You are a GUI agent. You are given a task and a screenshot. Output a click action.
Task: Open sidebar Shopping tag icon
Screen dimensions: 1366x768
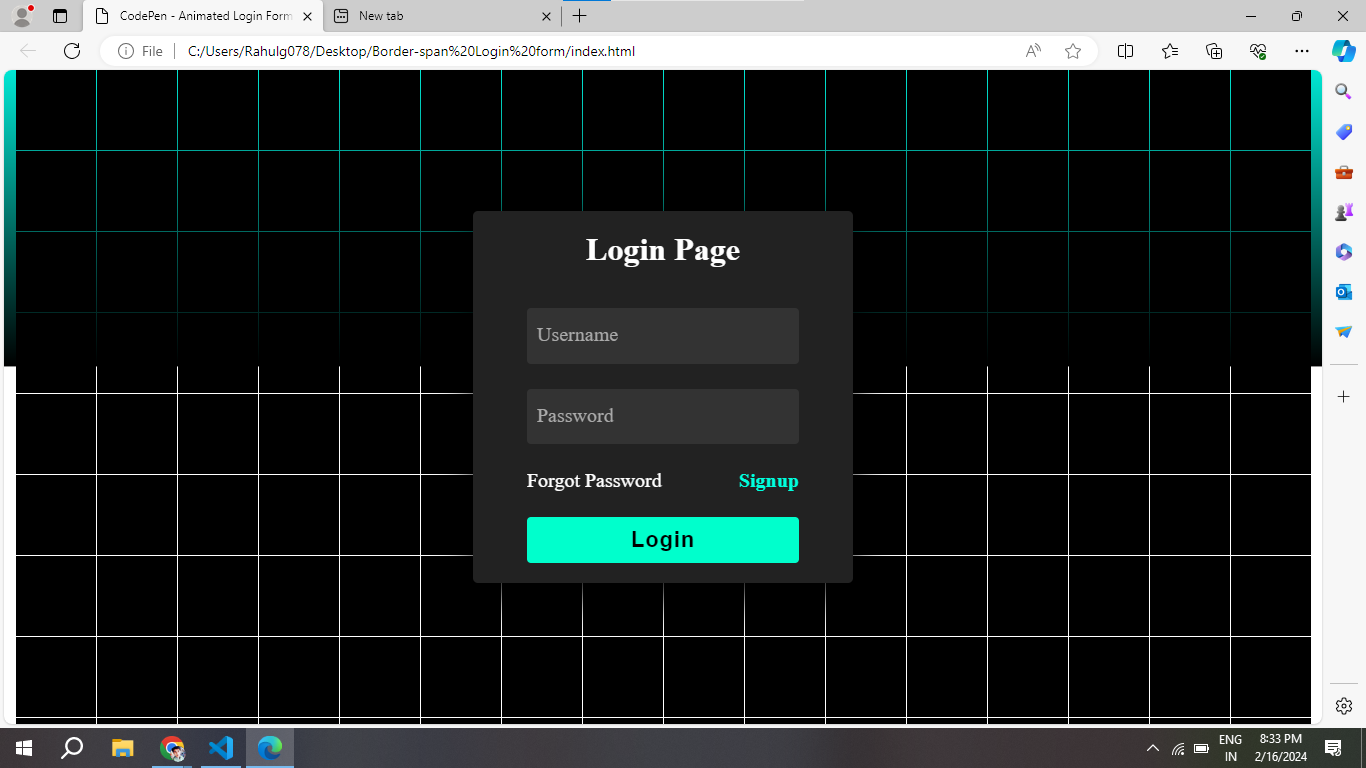pyautogui.click(x=1344, y=132)
